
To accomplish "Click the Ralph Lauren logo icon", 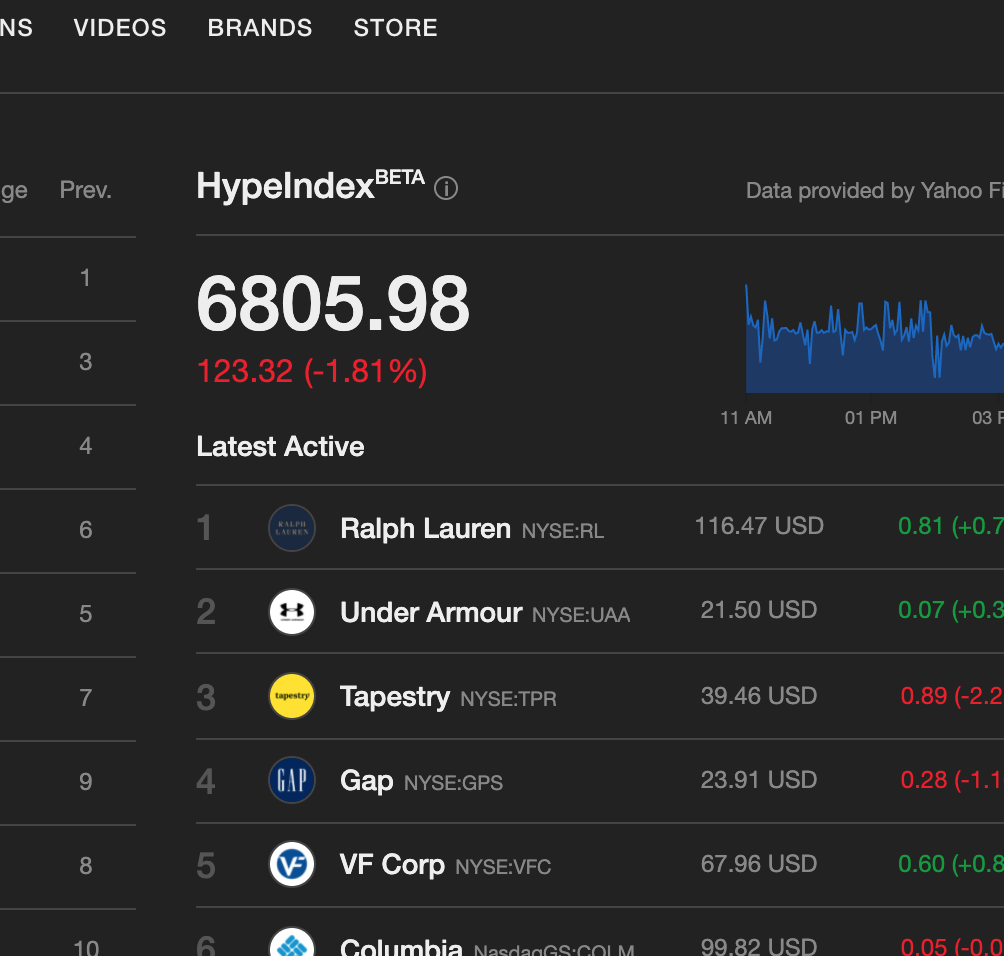I will click(292, 528).
